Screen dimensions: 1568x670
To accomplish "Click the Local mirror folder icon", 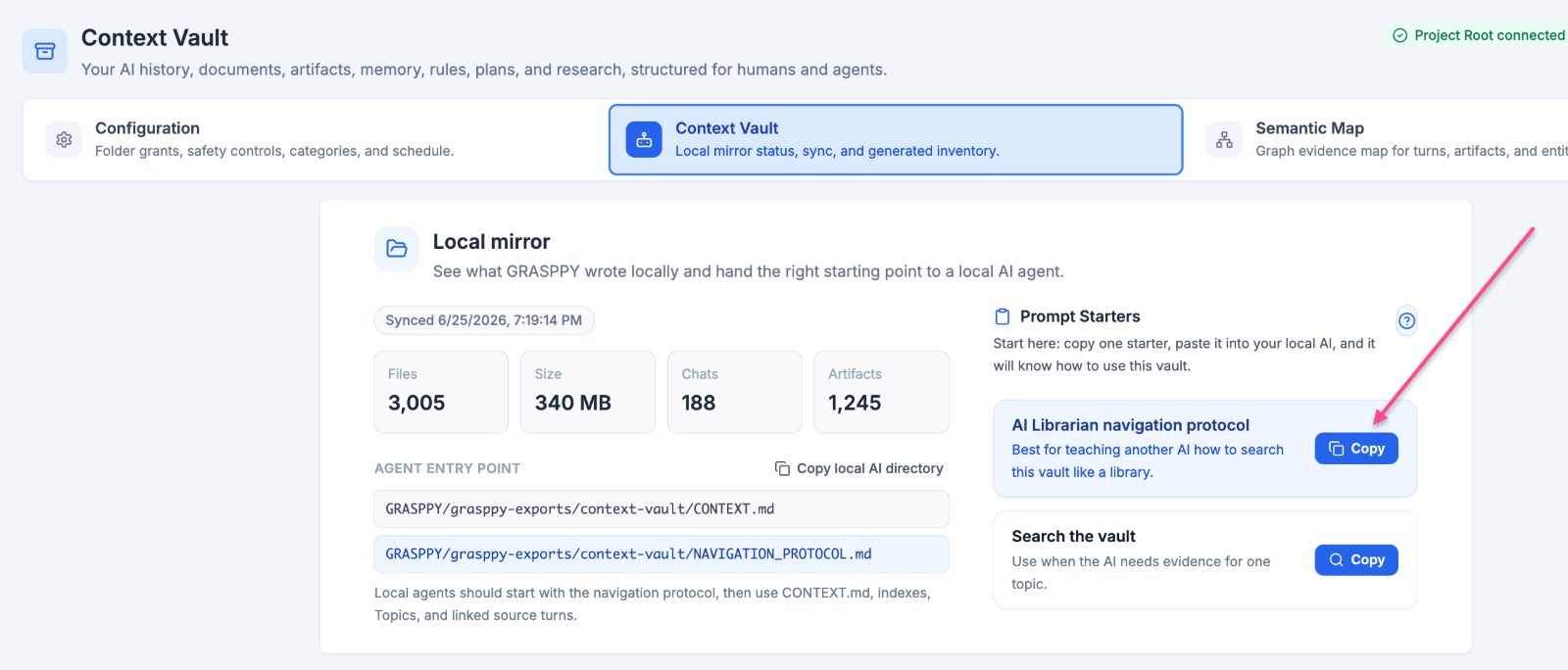I will [397, 249].
